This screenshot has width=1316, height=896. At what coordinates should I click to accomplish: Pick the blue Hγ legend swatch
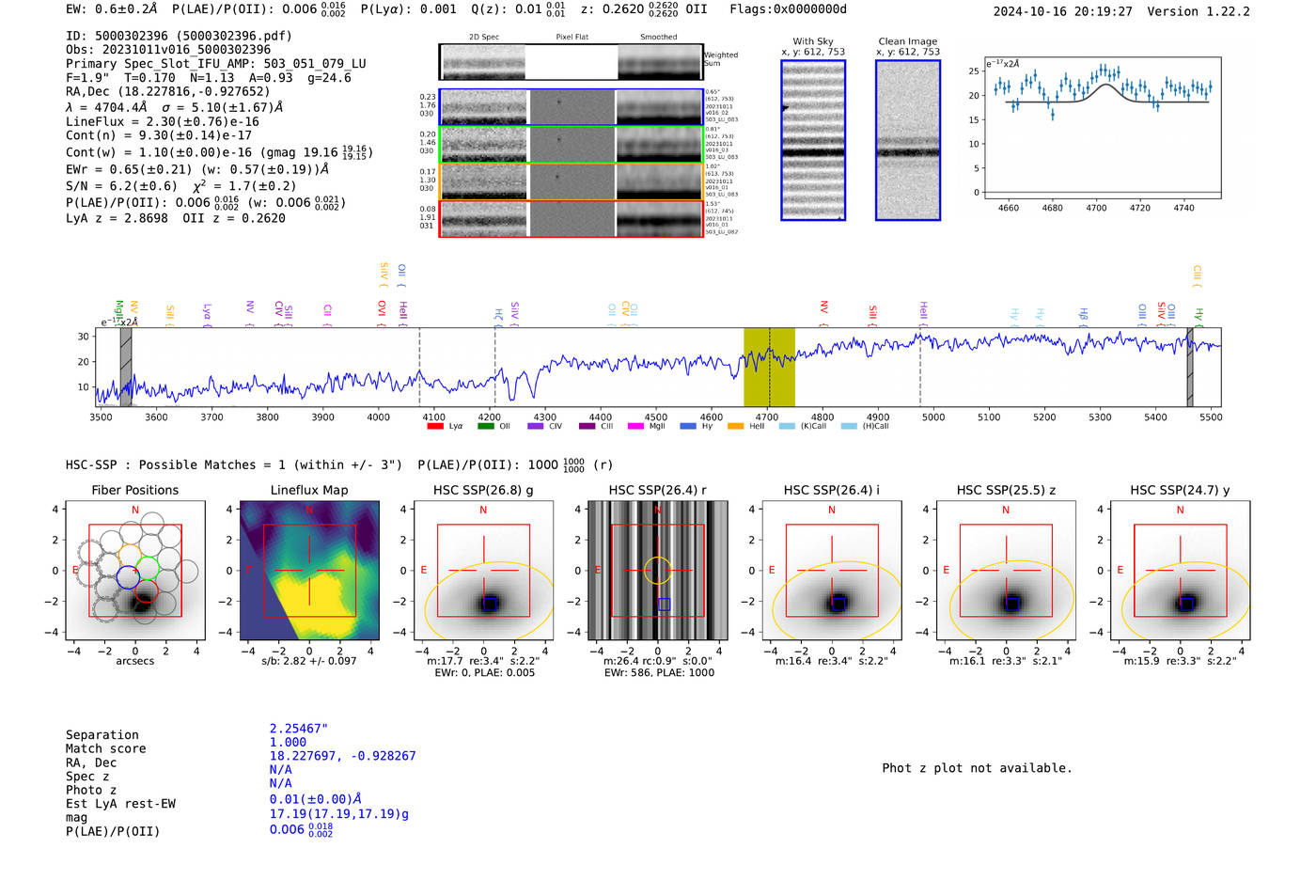point(688,426)
